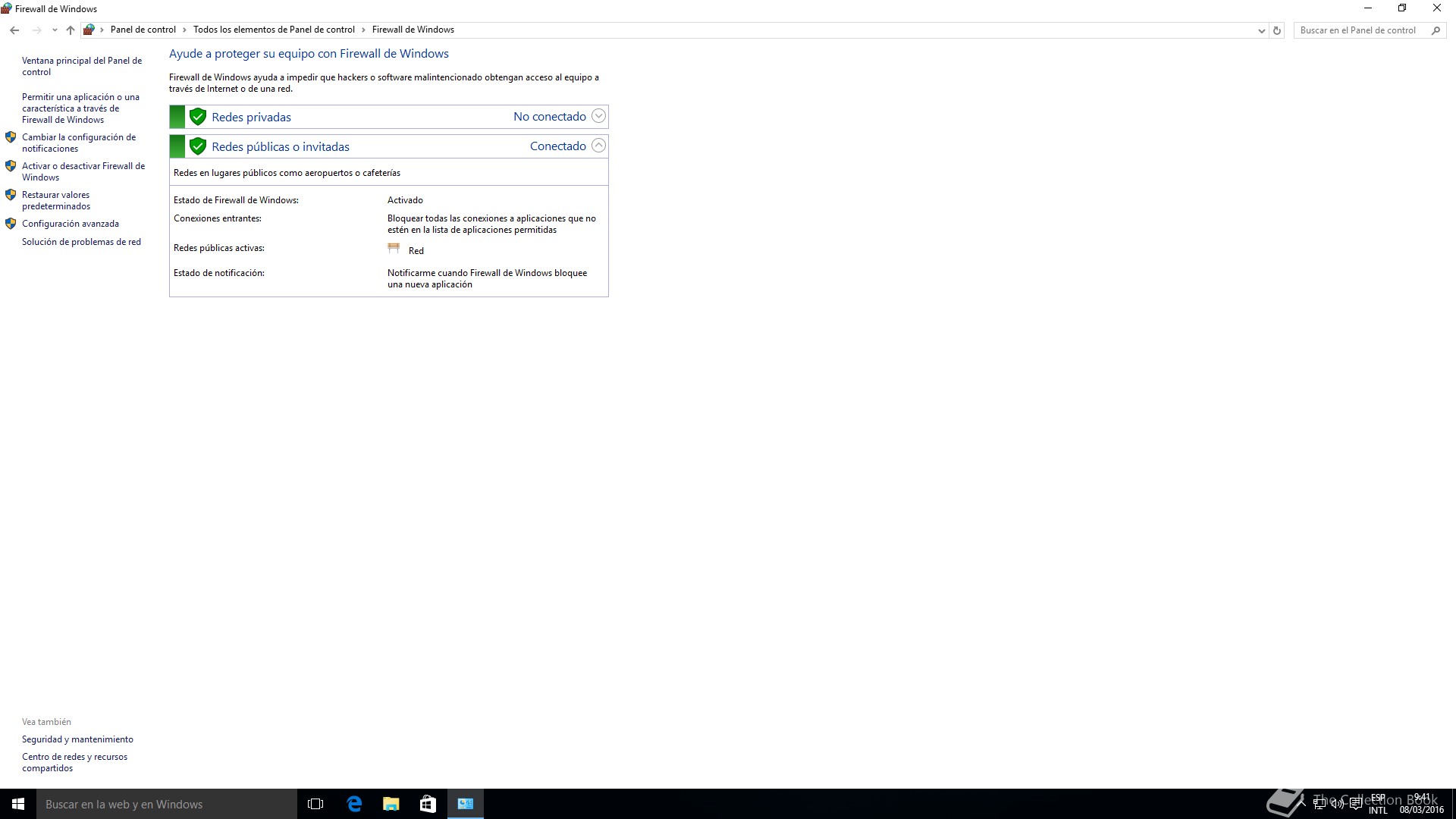Click shield icon beside 'Cambiar la configuración de notificaciones'
1456x819 pixels.
11,137
